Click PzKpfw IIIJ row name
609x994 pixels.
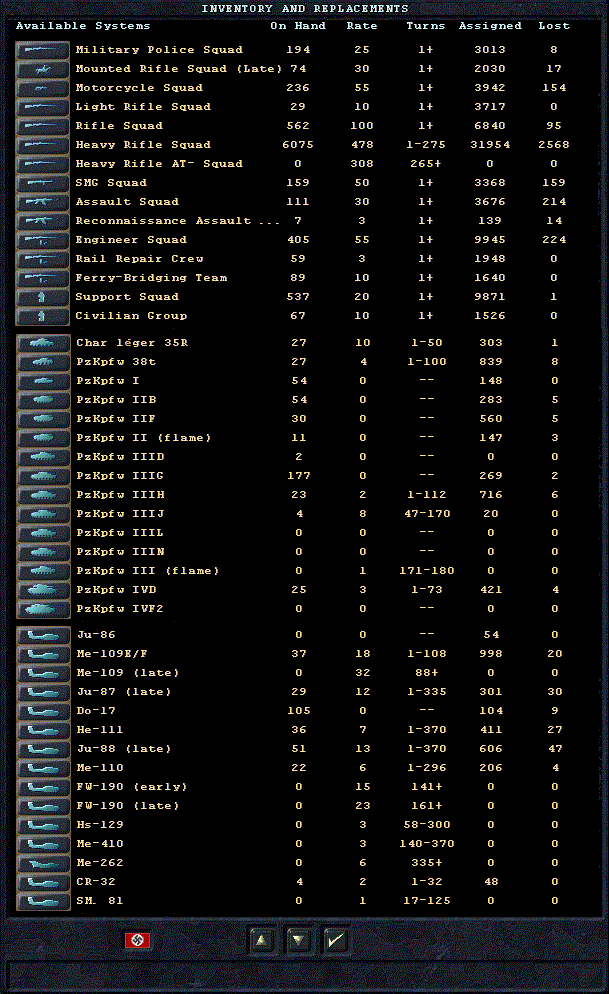(120, 514)
